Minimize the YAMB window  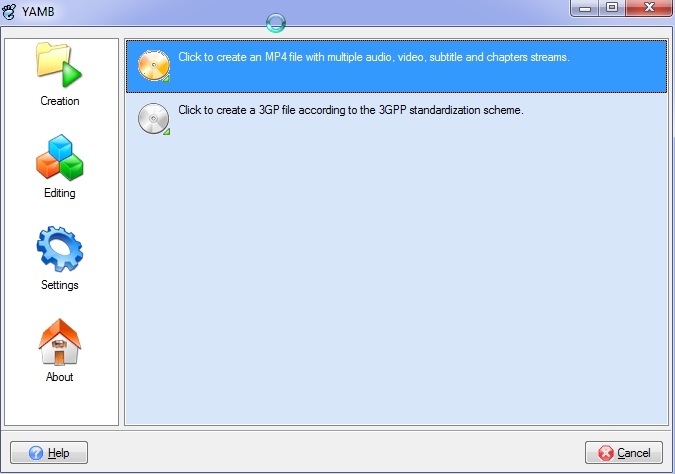coord(585,8)
